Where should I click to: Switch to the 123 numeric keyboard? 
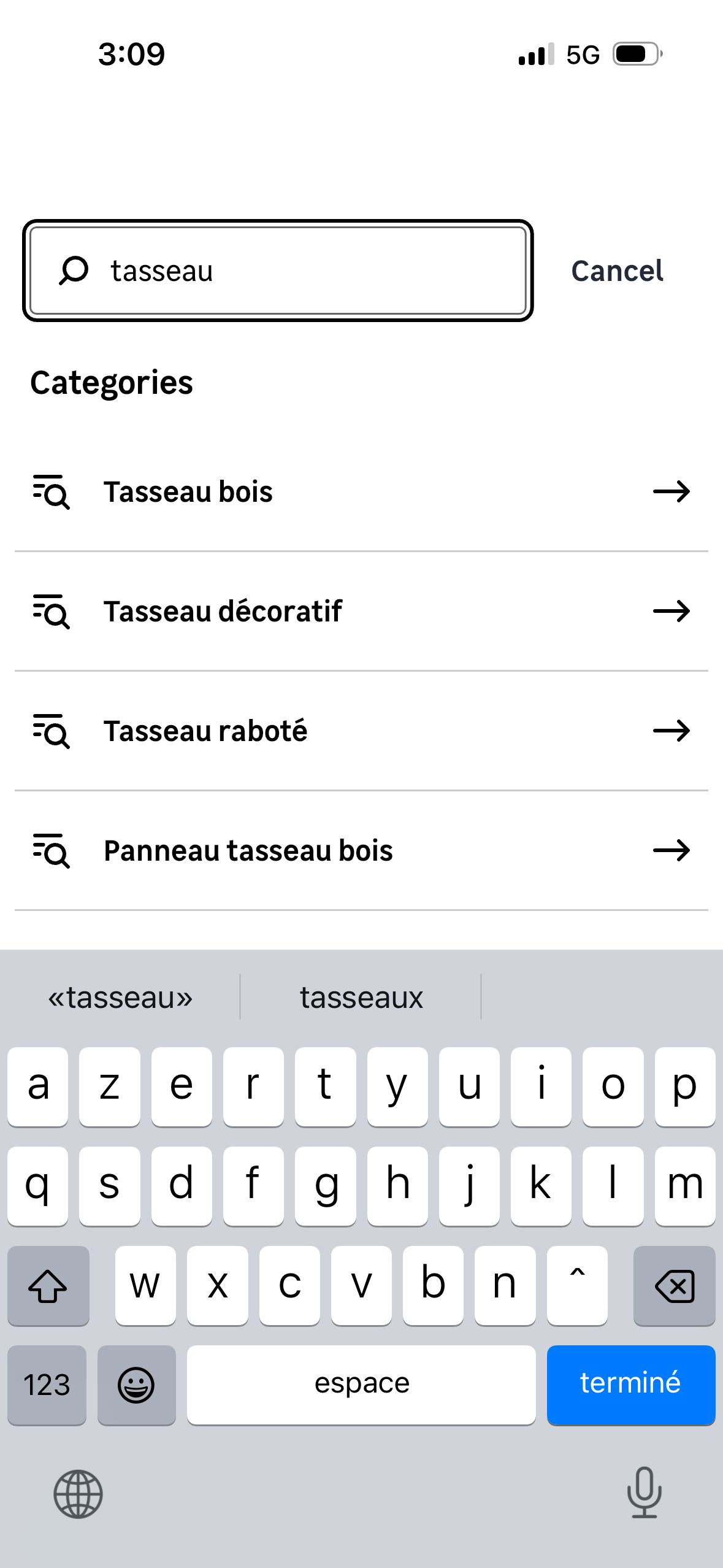pos(47,1384)
